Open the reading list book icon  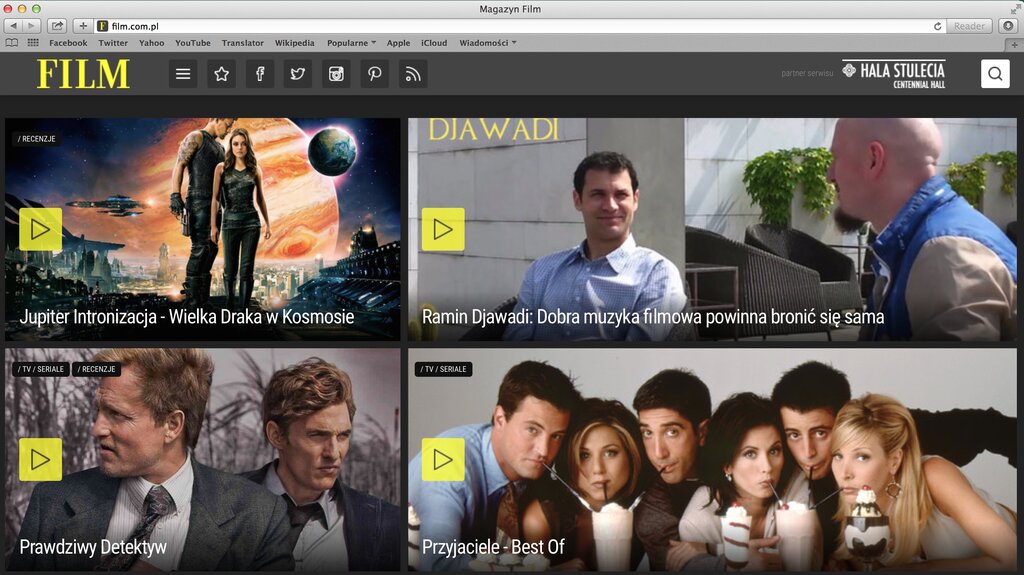tap(12, 43)
